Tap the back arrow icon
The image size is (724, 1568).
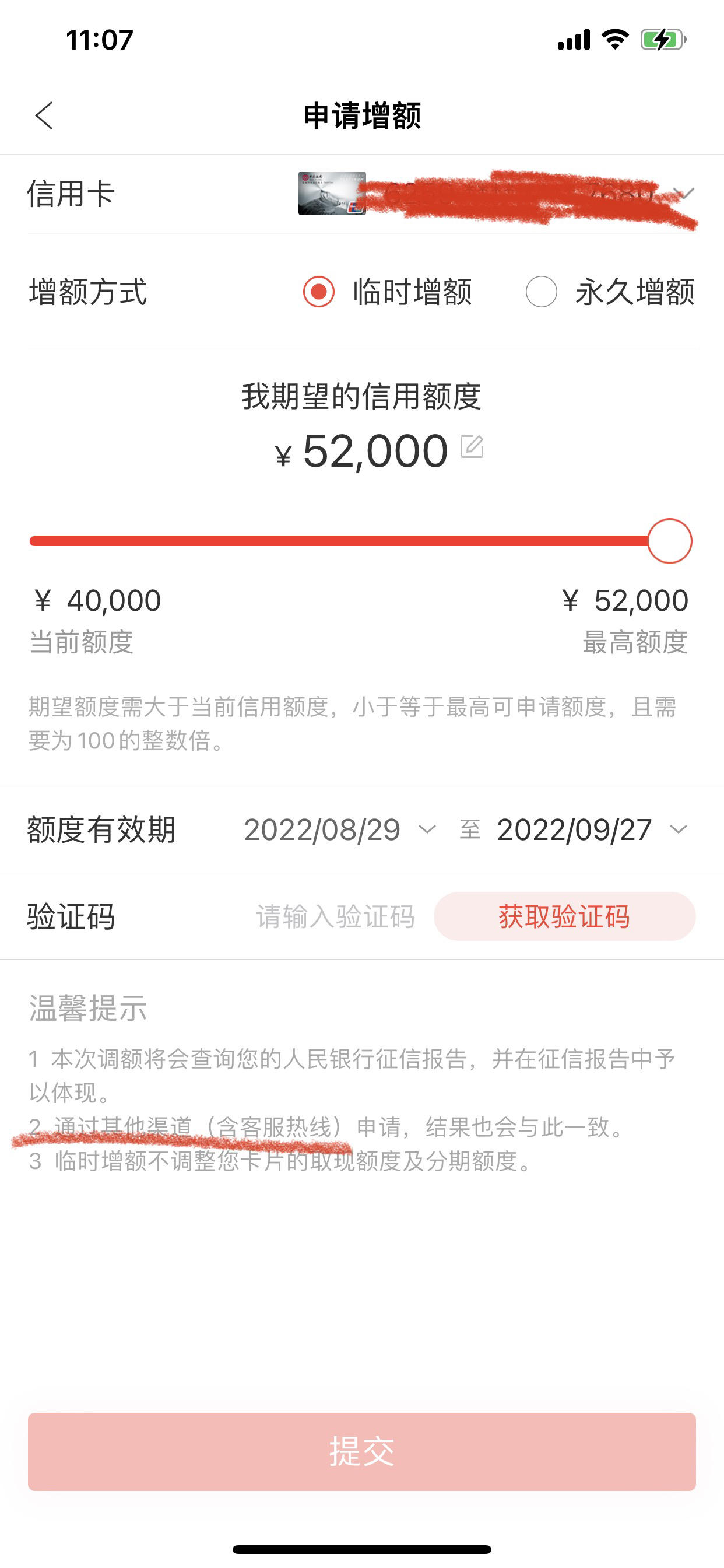point(44,116)
